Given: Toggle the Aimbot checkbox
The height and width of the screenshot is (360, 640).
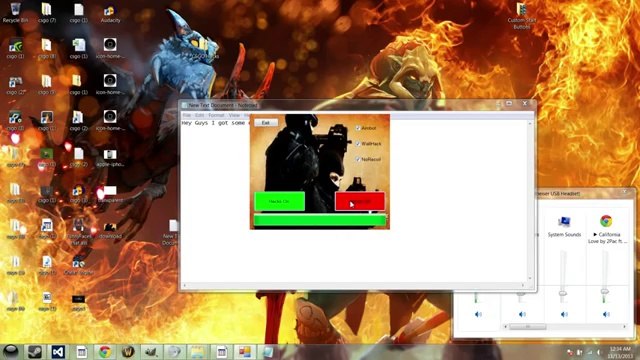Looking at the screenshot, I should (358, 128).
